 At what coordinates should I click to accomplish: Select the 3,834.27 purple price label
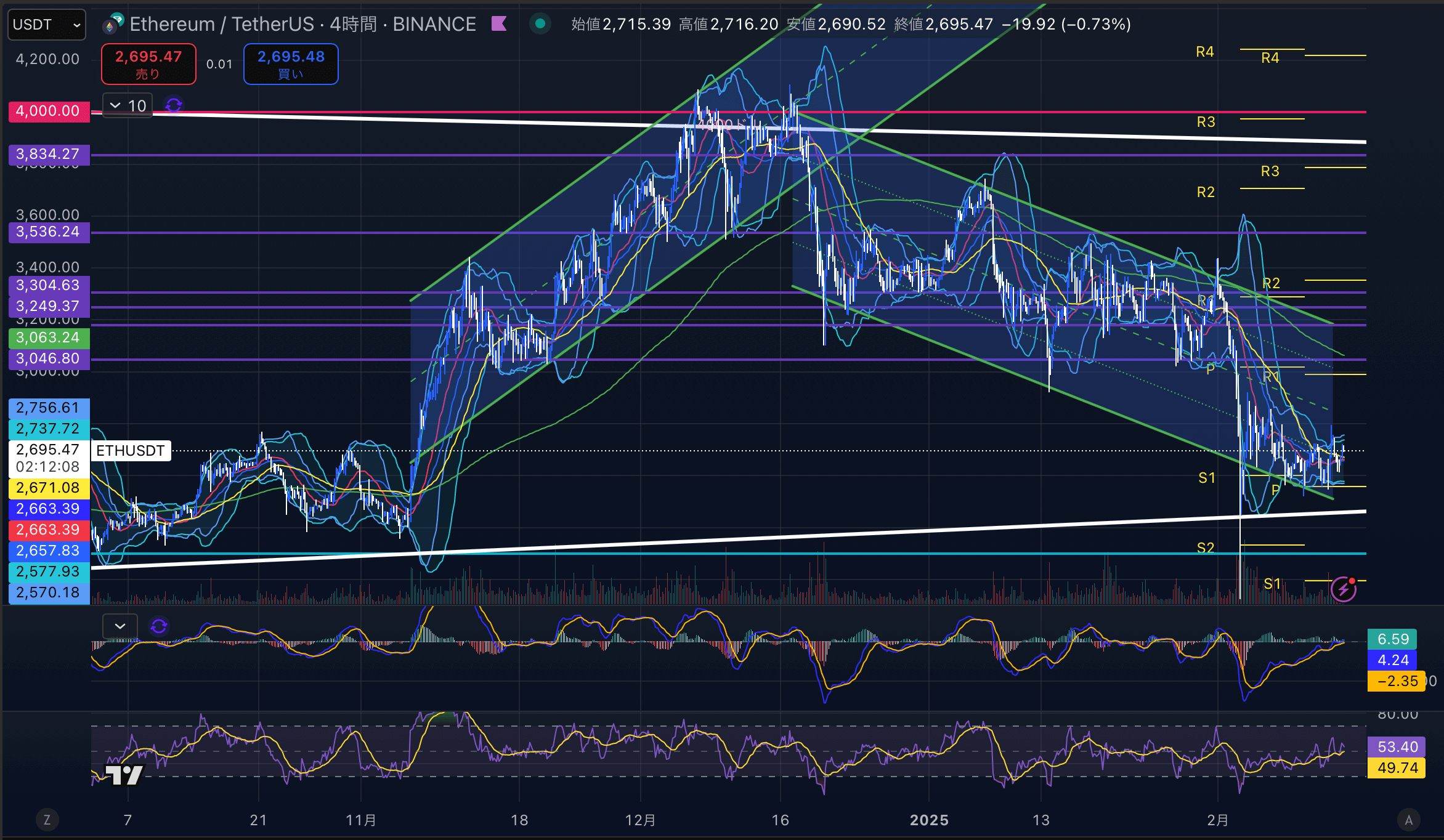click(49, 154)
